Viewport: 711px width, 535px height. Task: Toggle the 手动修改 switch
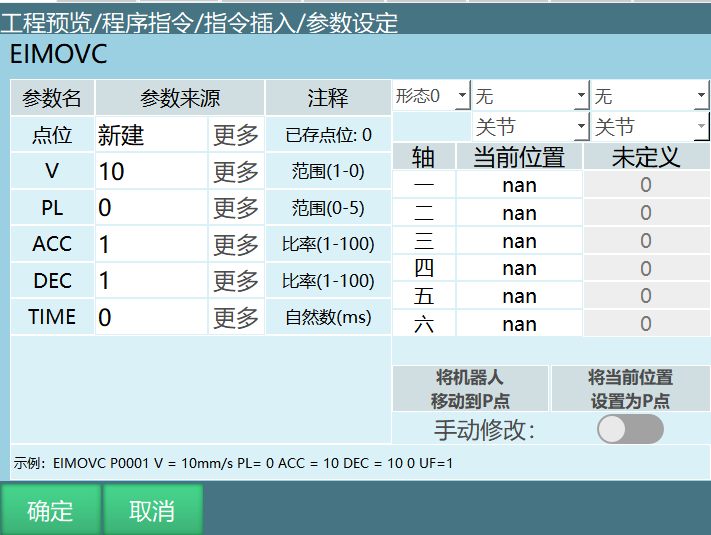[x=630, y=429]
